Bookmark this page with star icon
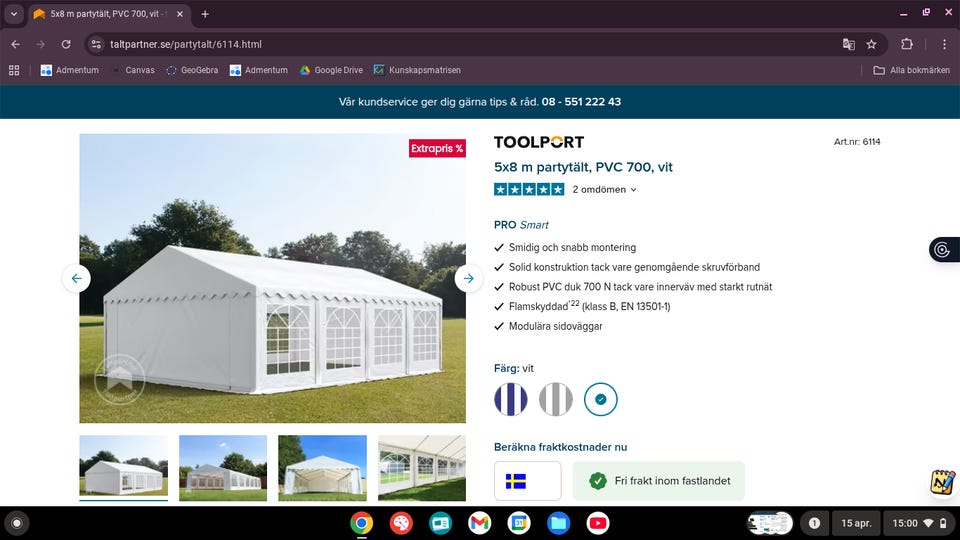The height and width of the screenshot is (540, 960). pyautogui.click(x=871, y=44)
